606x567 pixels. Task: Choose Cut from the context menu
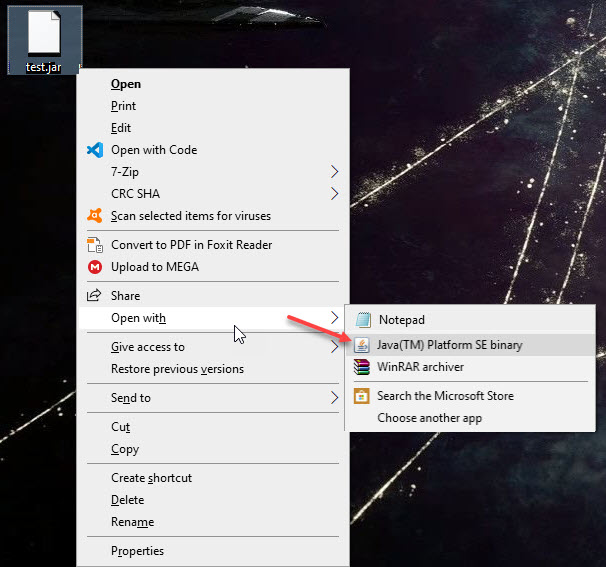[x=213, y=427]
